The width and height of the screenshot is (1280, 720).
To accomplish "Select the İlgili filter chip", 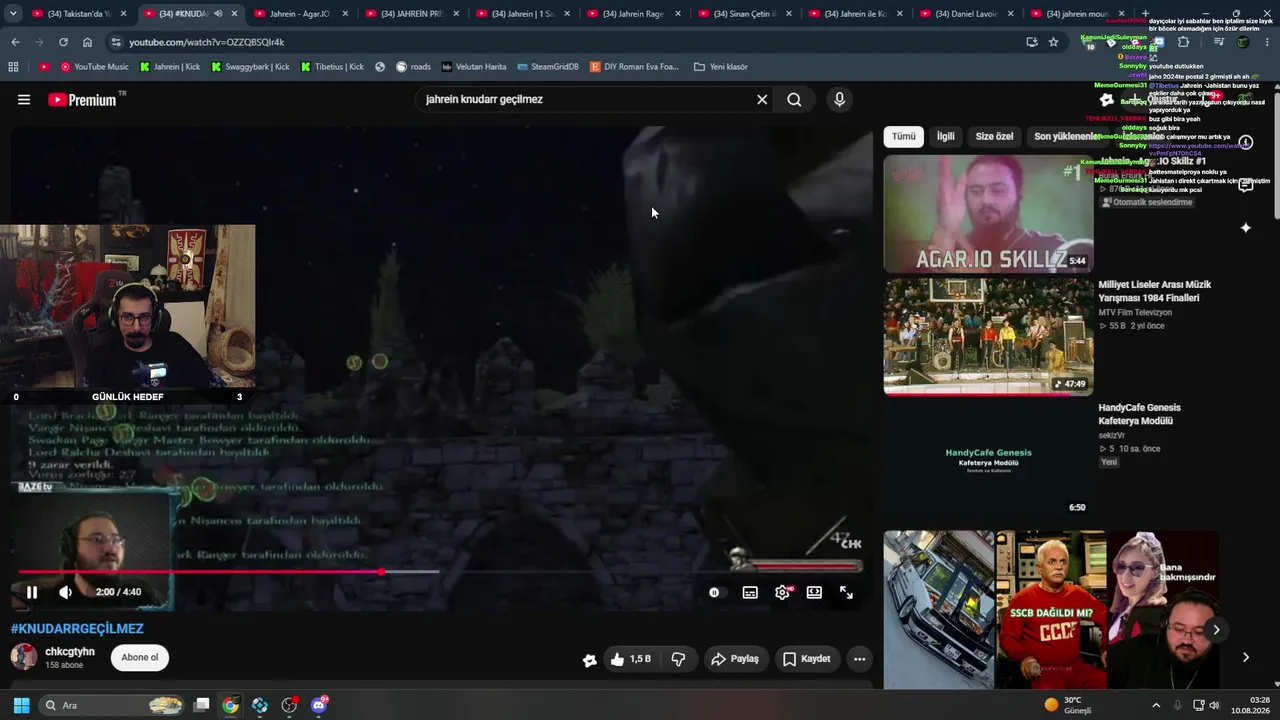I will (x=945, y=136).
